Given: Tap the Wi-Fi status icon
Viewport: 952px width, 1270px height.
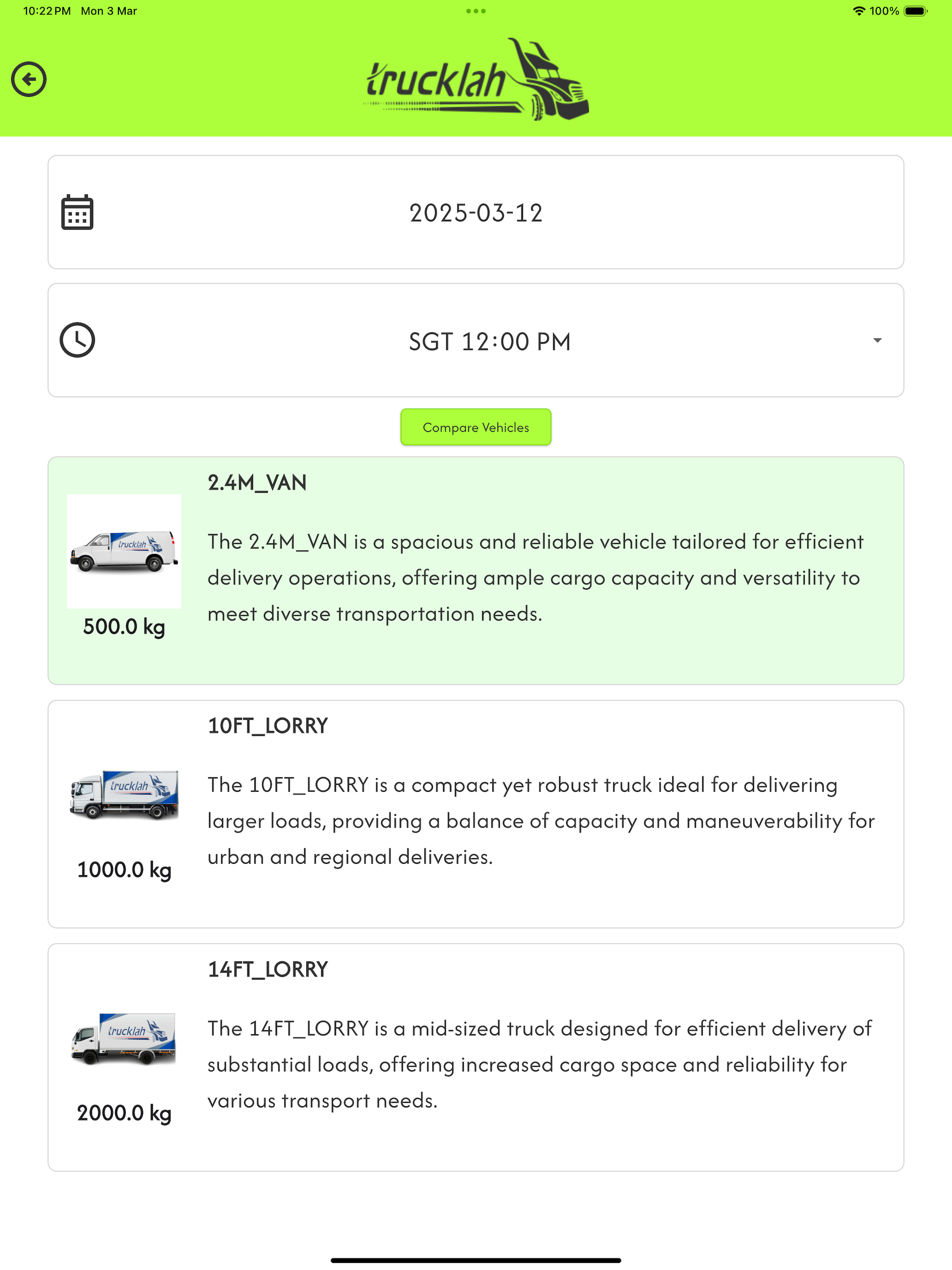Looking at the screenshot, I should click(859, 11).
